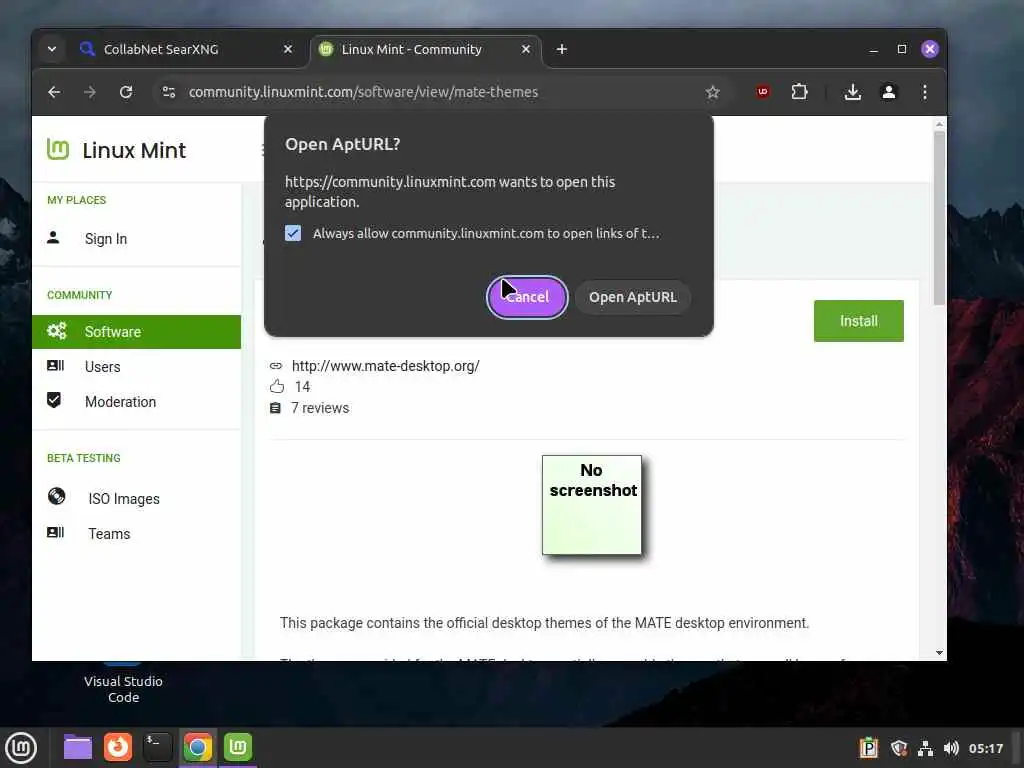This screenshot has width=1024, height=768.
Task: Open the volume tray icon
Action: point(951,748)
